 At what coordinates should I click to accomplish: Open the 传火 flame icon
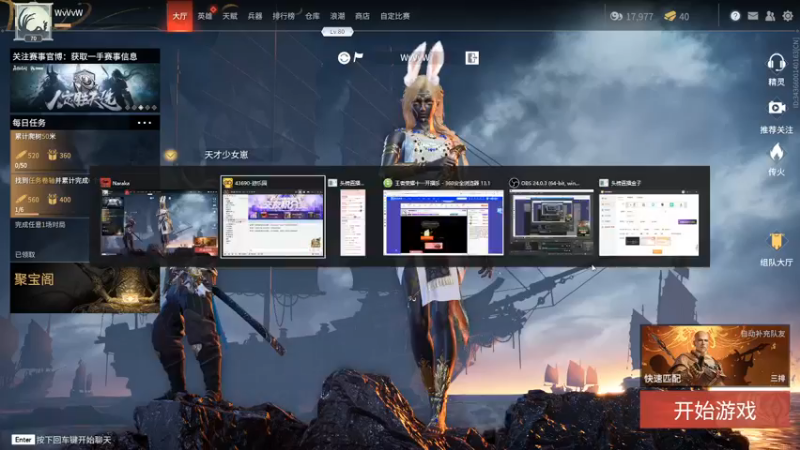(x=776, y=160)
